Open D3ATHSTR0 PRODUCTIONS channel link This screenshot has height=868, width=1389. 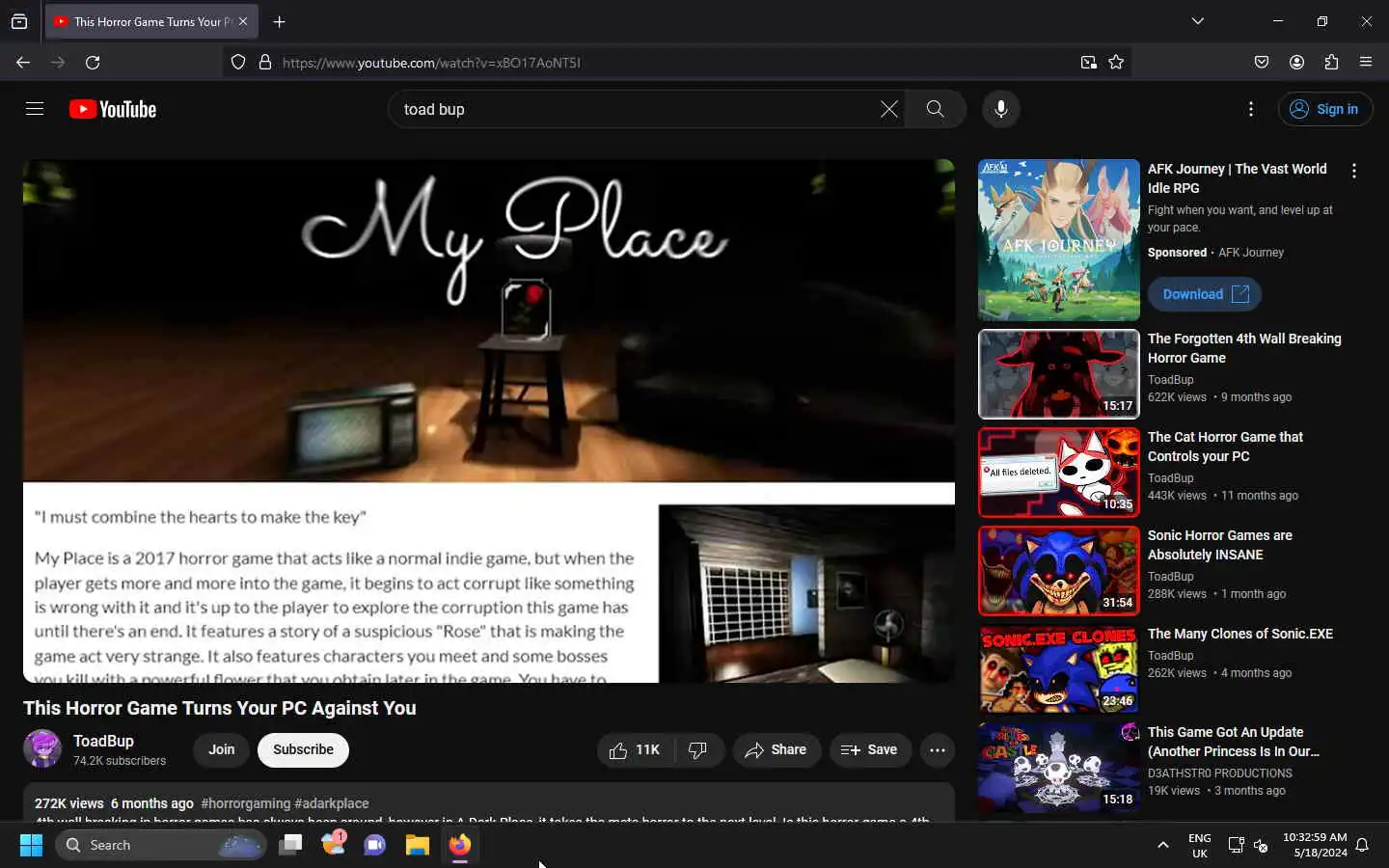1219,773
